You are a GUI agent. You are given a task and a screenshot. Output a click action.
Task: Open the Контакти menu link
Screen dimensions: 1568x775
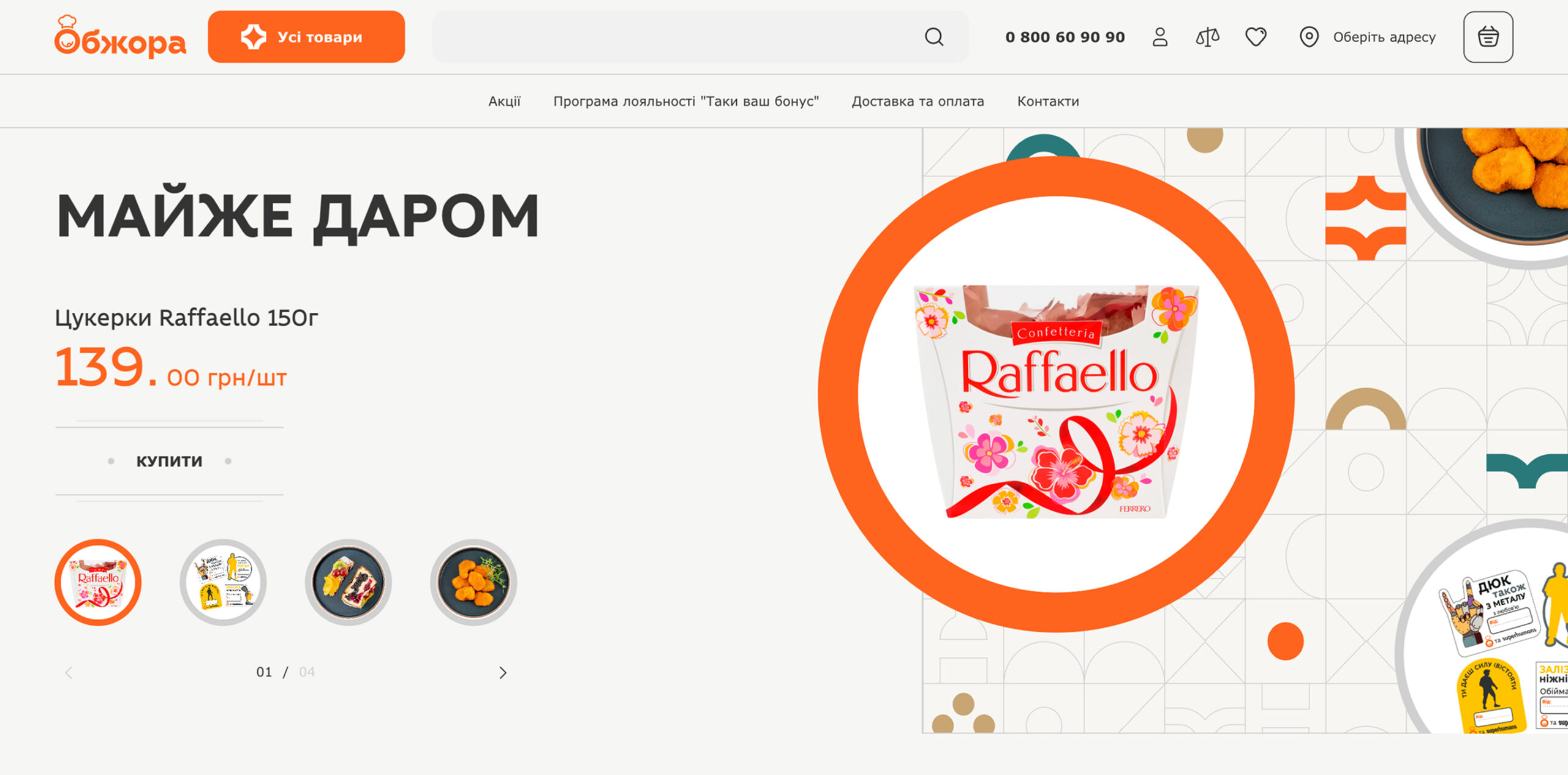coord(1048,101)
